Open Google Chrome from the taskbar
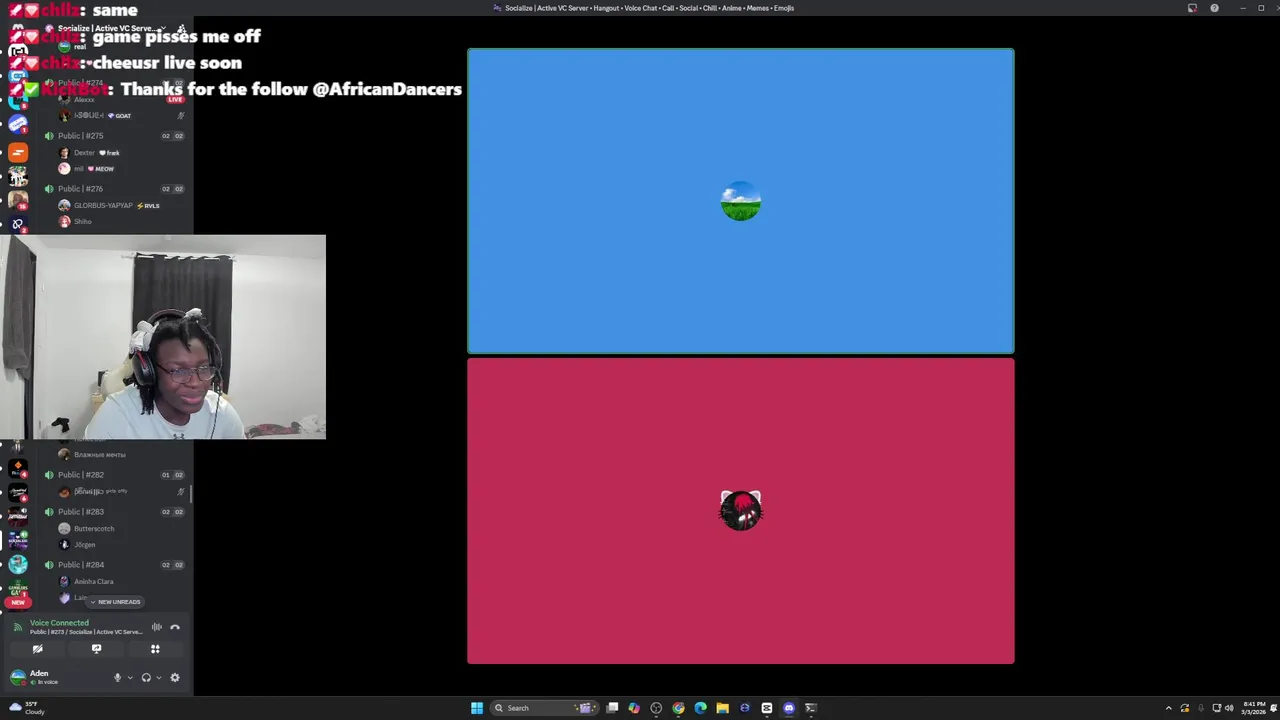 (x=678, y=708)
